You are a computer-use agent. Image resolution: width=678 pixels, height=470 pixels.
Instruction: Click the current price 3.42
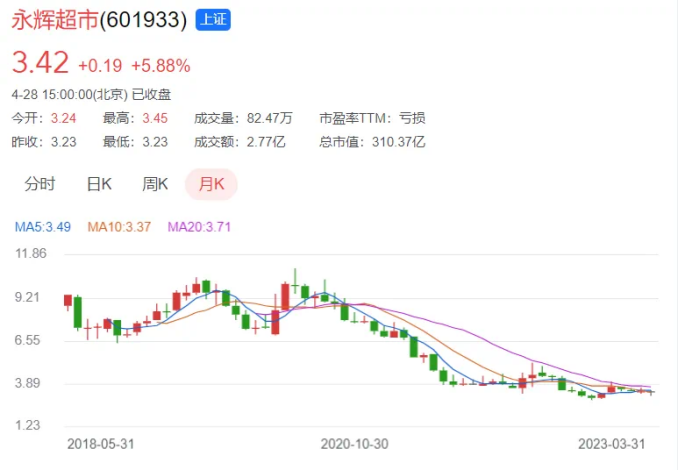point(40,62)
